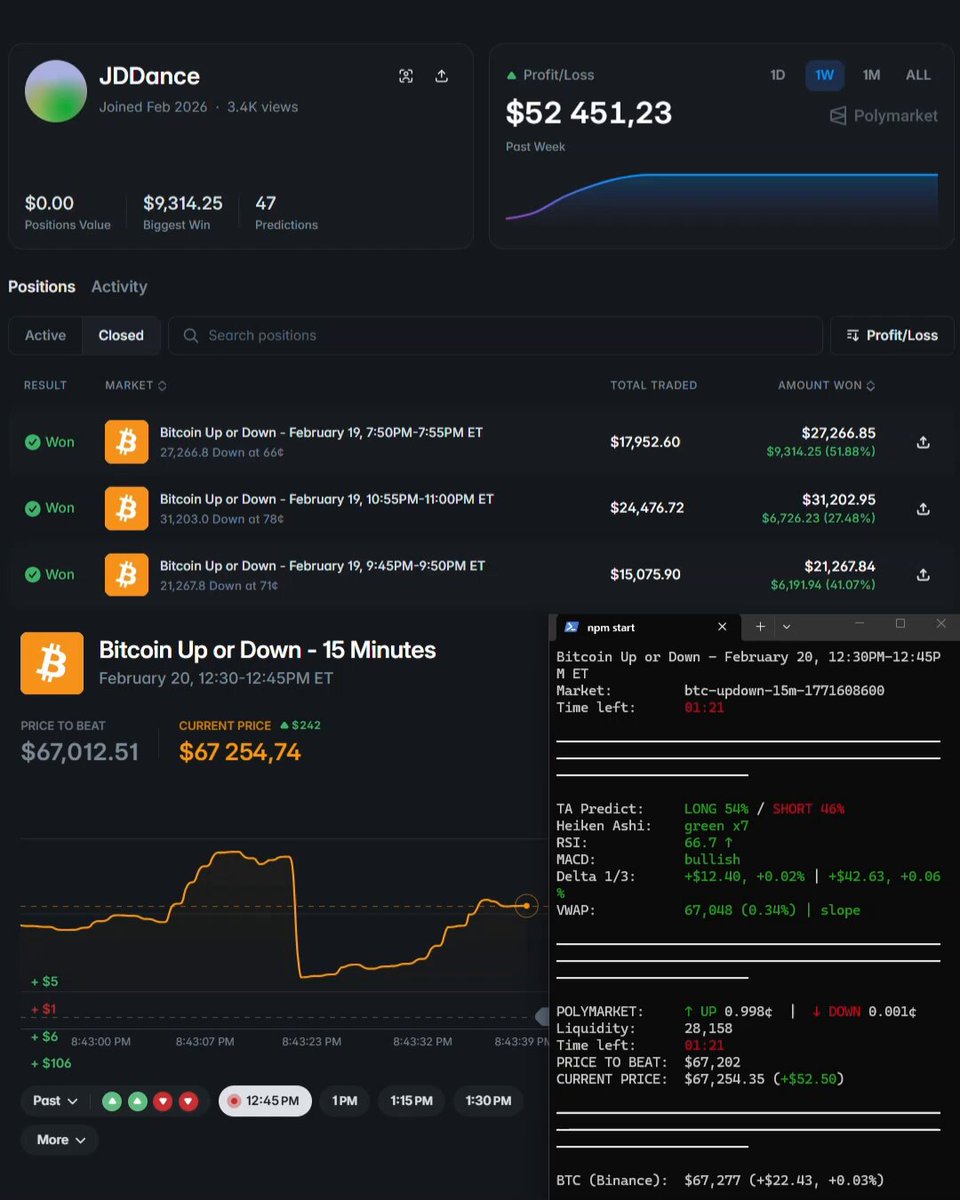Screen dimensions: 960x1200
Task: Click the second green up result icon
Action: [x=138, y=1102]
